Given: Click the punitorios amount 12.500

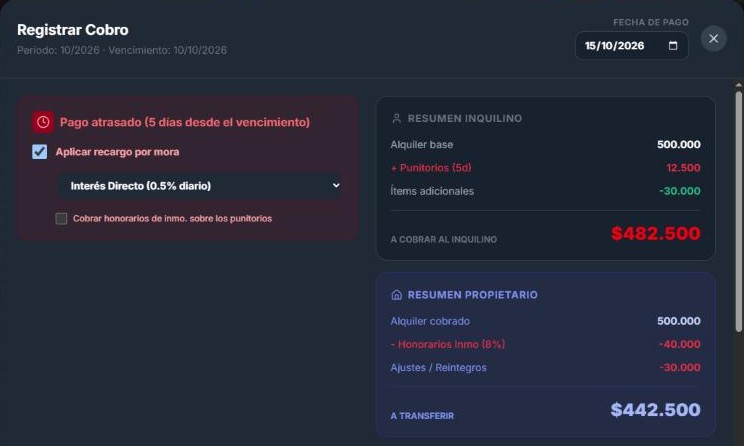Looking at the screenshot, I should [x=683, y=167].
